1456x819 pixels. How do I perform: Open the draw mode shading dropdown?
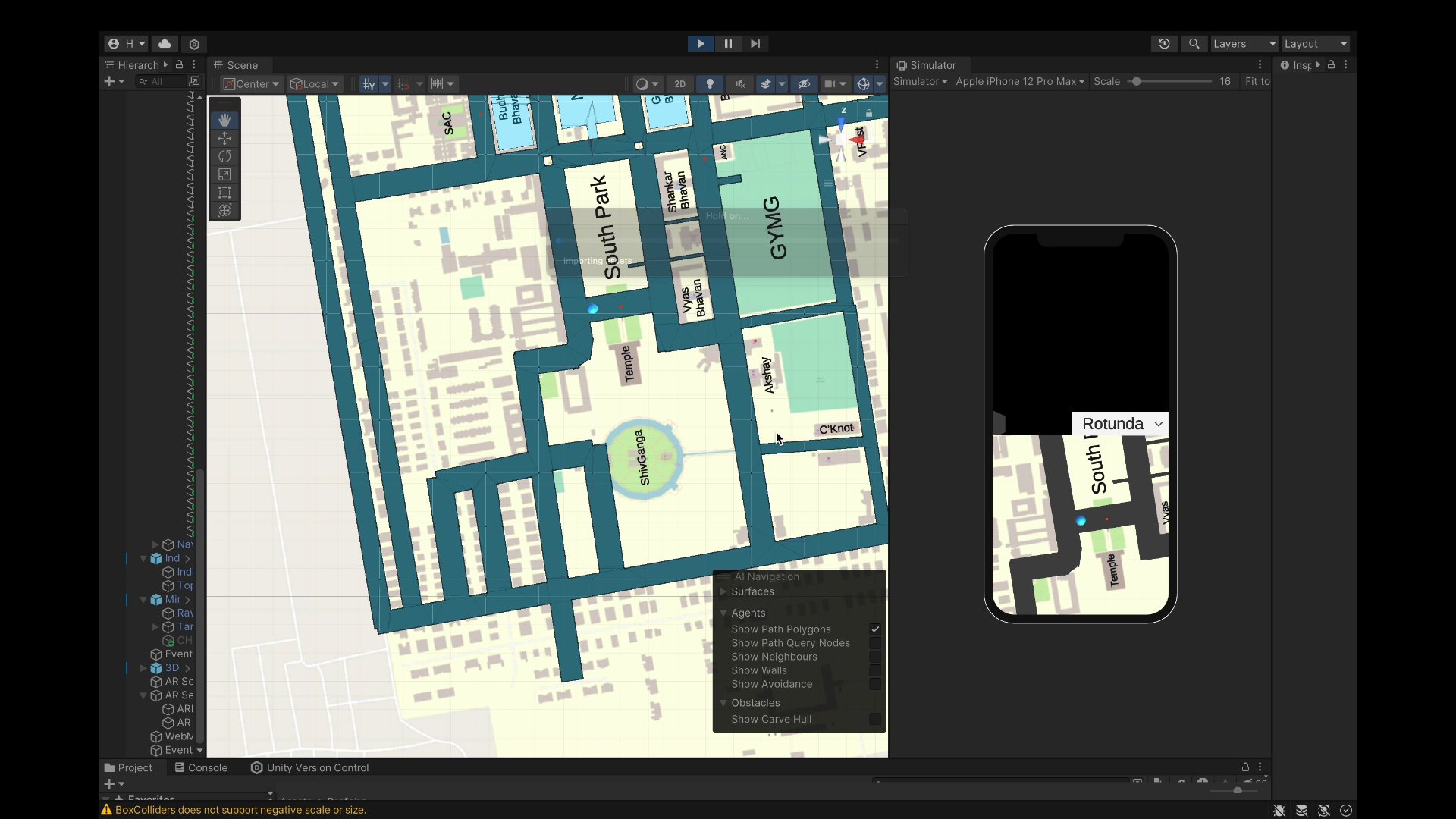[647, 84]
